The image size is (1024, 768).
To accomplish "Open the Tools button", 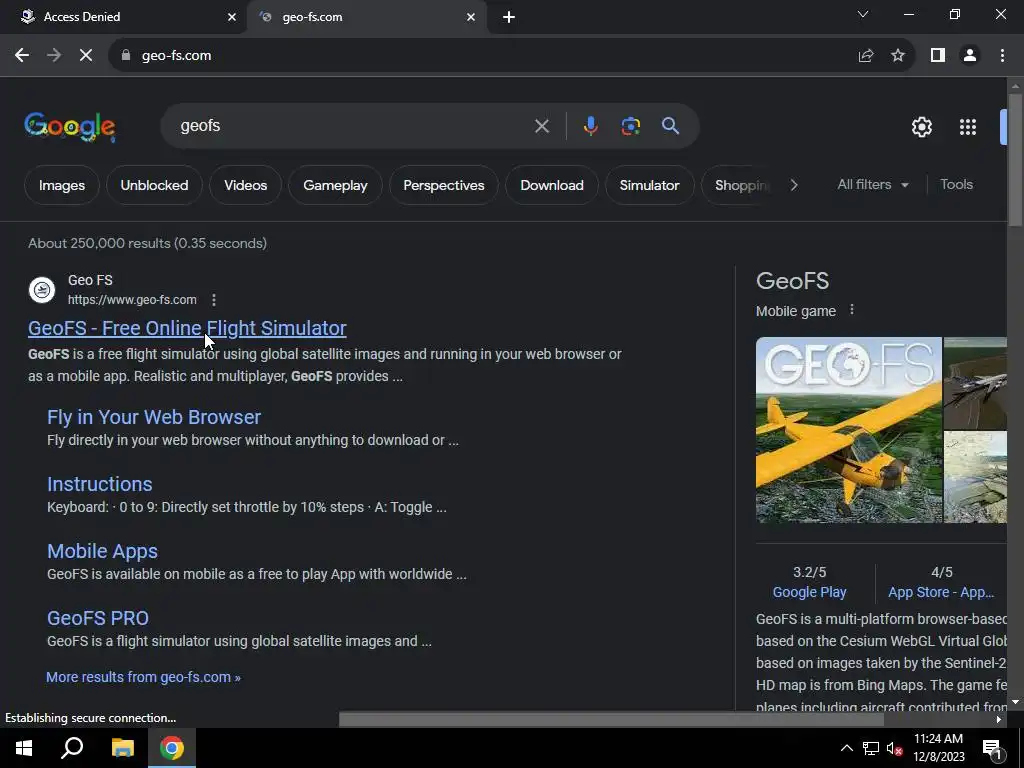I will click(x=956, y=185).
